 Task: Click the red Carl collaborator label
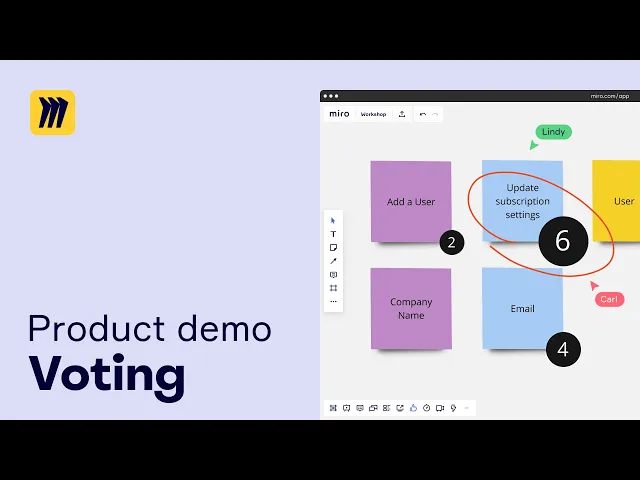(x=609, y=299)
